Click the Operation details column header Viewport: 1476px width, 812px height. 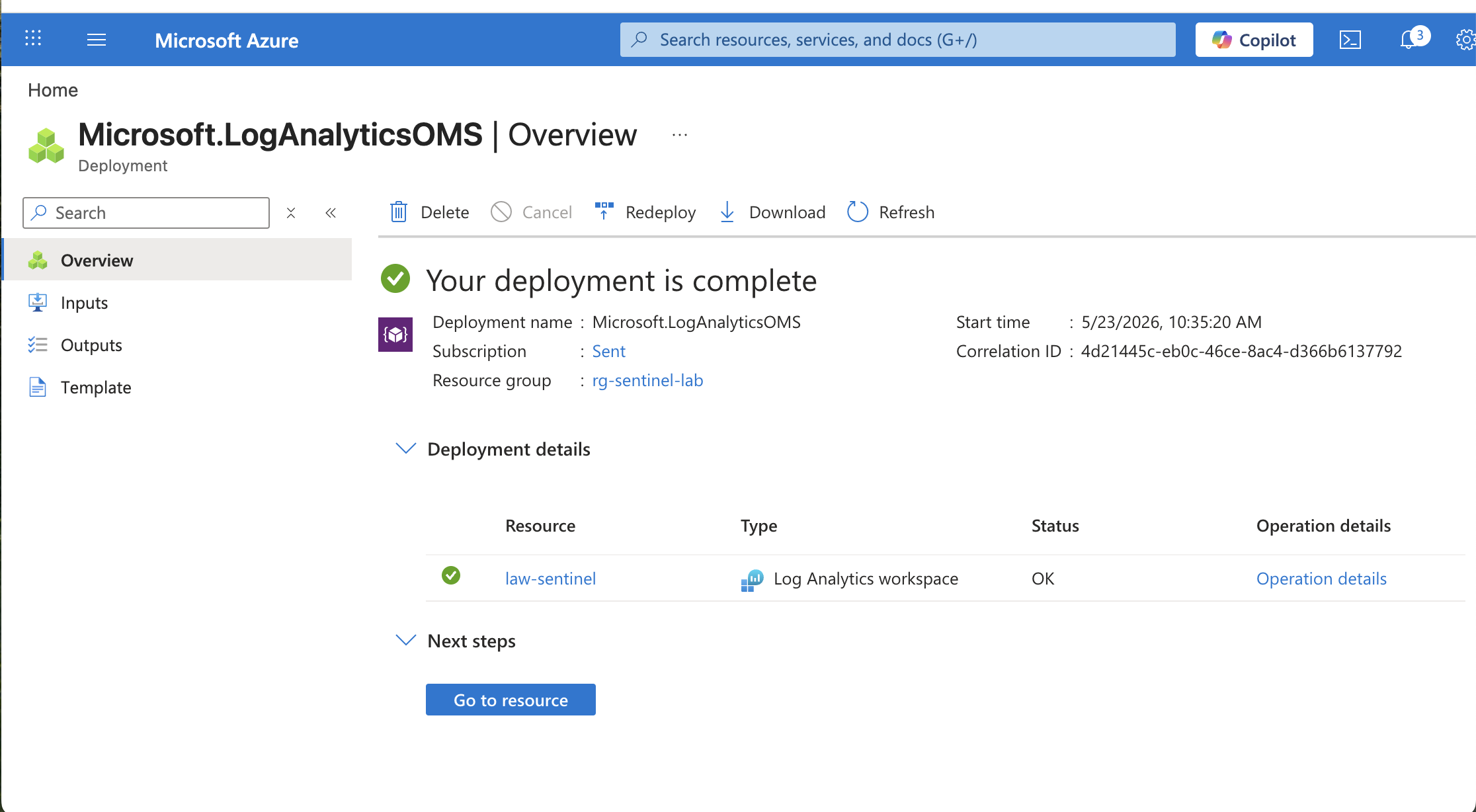[x=1323, y=526]
